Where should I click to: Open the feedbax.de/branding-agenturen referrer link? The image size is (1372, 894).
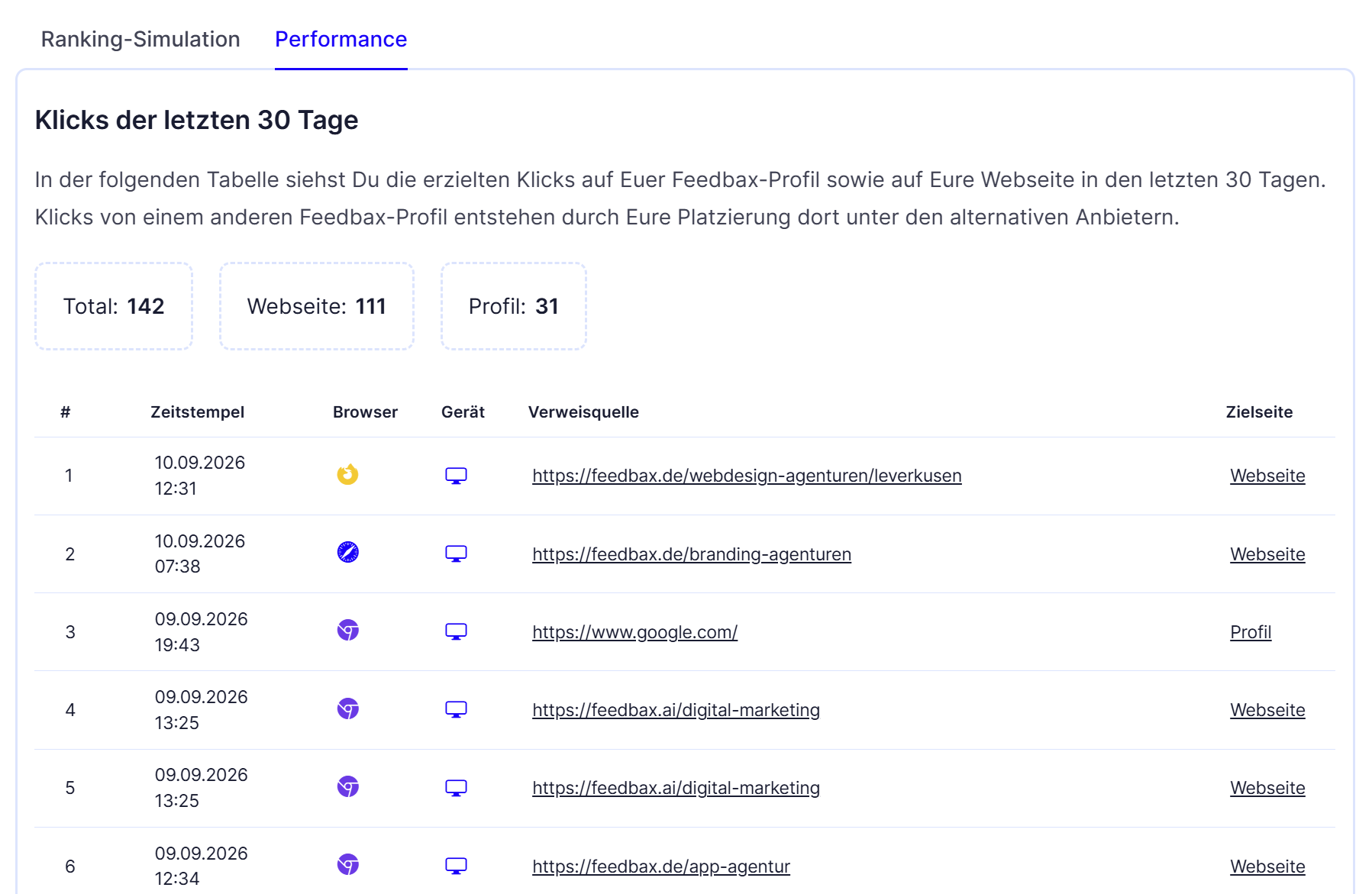click(x=692, y=554)
